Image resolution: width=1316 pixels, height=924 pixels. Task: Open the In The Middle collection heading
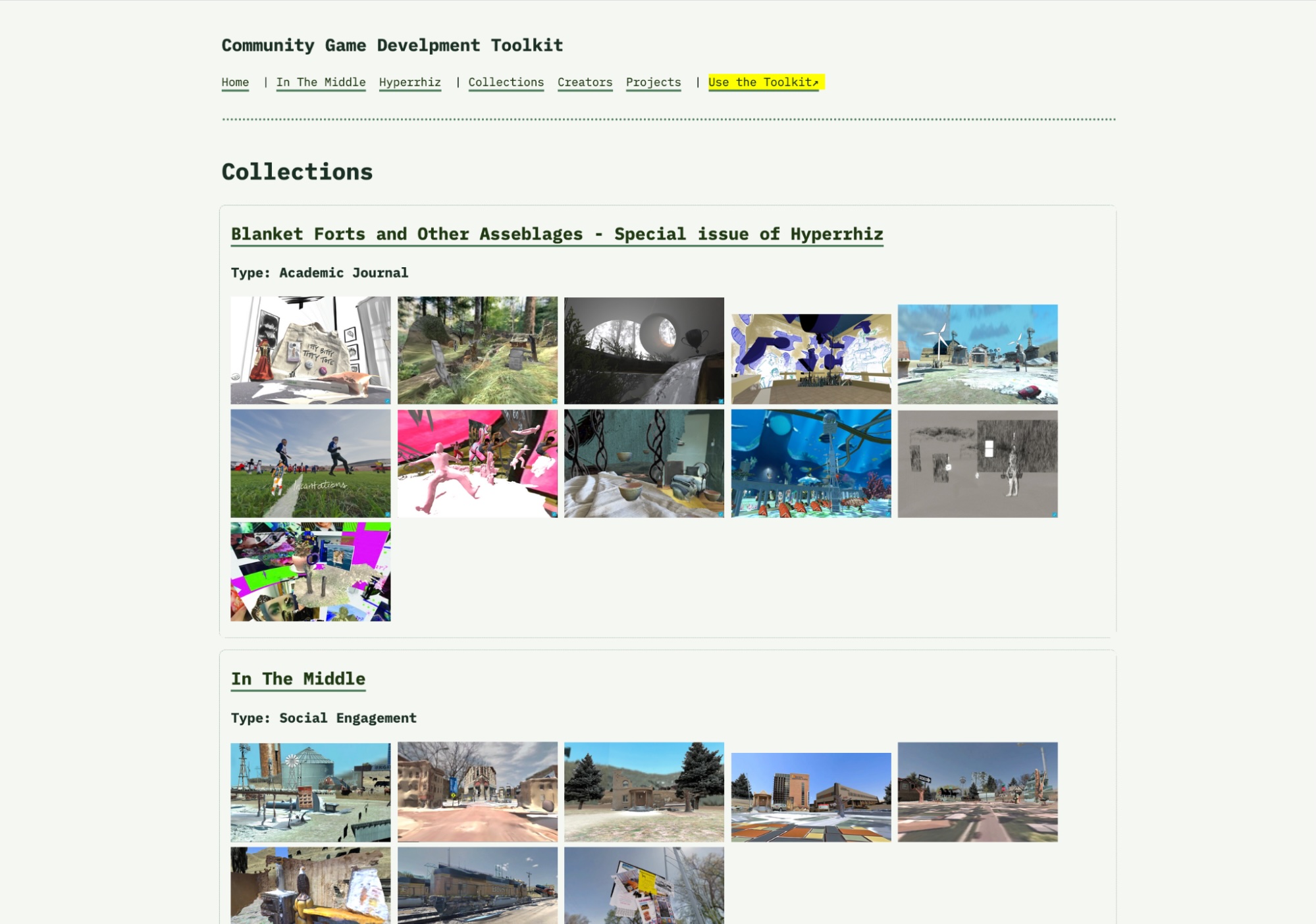point(298,679)
